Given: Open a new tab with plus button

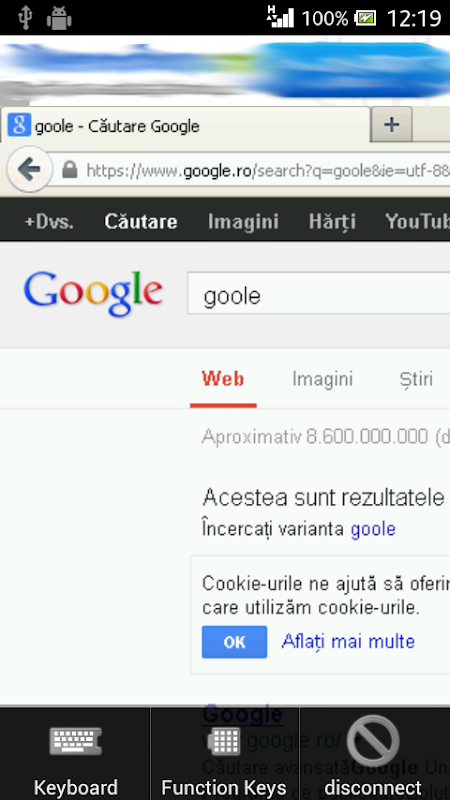Looking at the screenshot, I should [x=391, y=124].
